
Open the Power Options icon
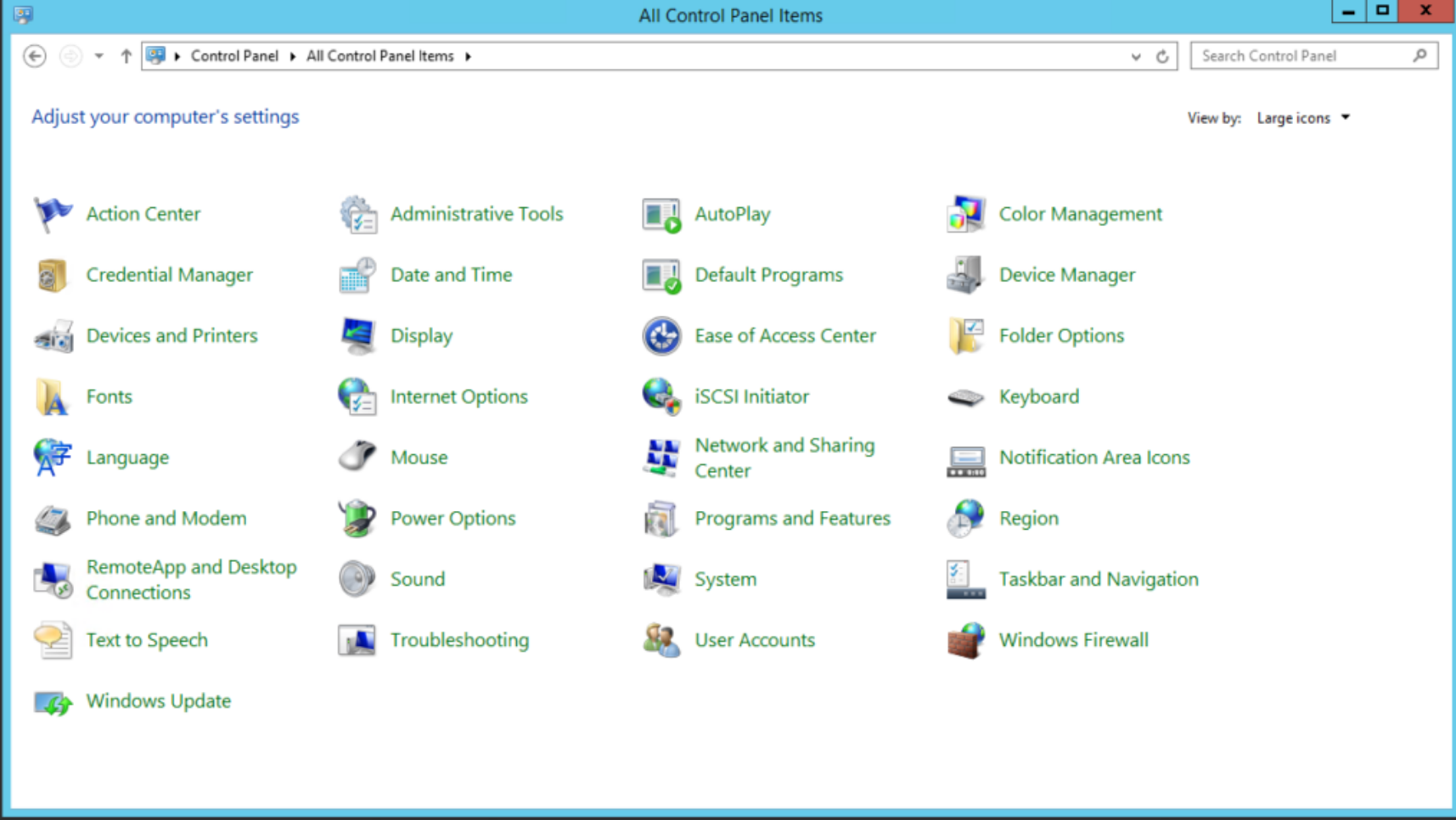tap(357, 518)
